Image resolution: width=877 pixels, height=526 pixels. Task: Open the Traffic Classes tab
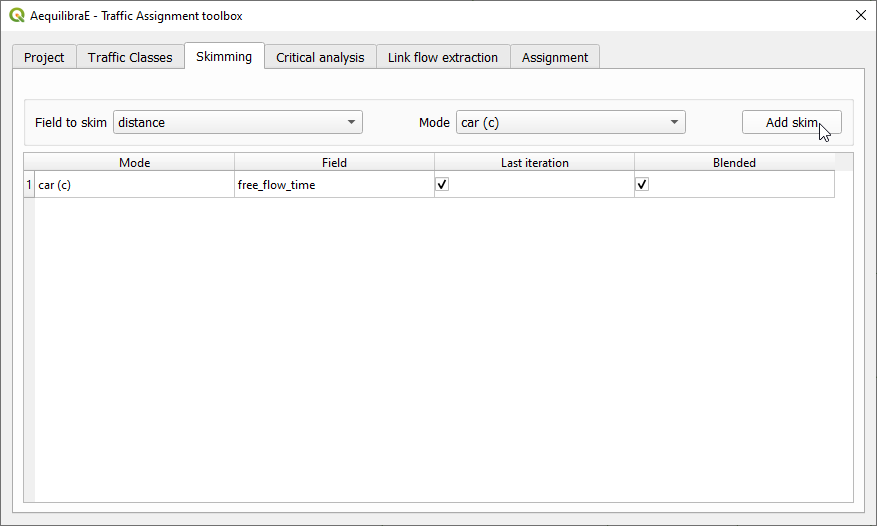[x=130, y=57]
